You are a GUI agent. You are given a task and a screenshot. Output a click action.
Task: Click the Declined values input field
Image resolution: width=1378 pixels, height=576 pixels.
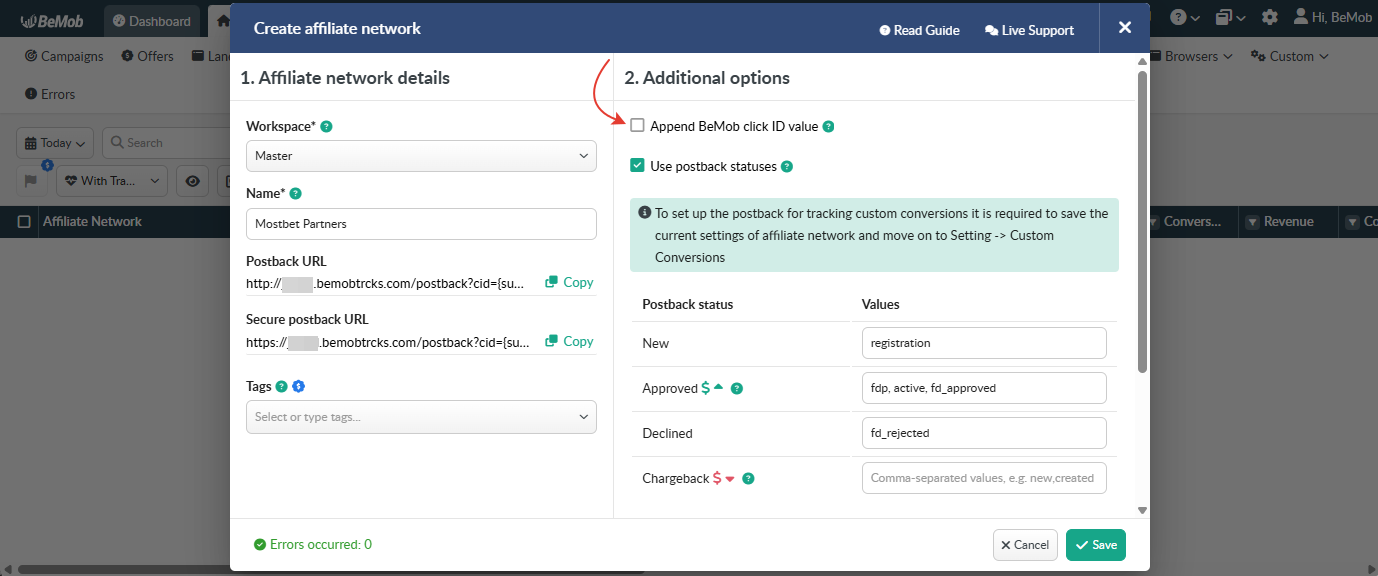984,433
